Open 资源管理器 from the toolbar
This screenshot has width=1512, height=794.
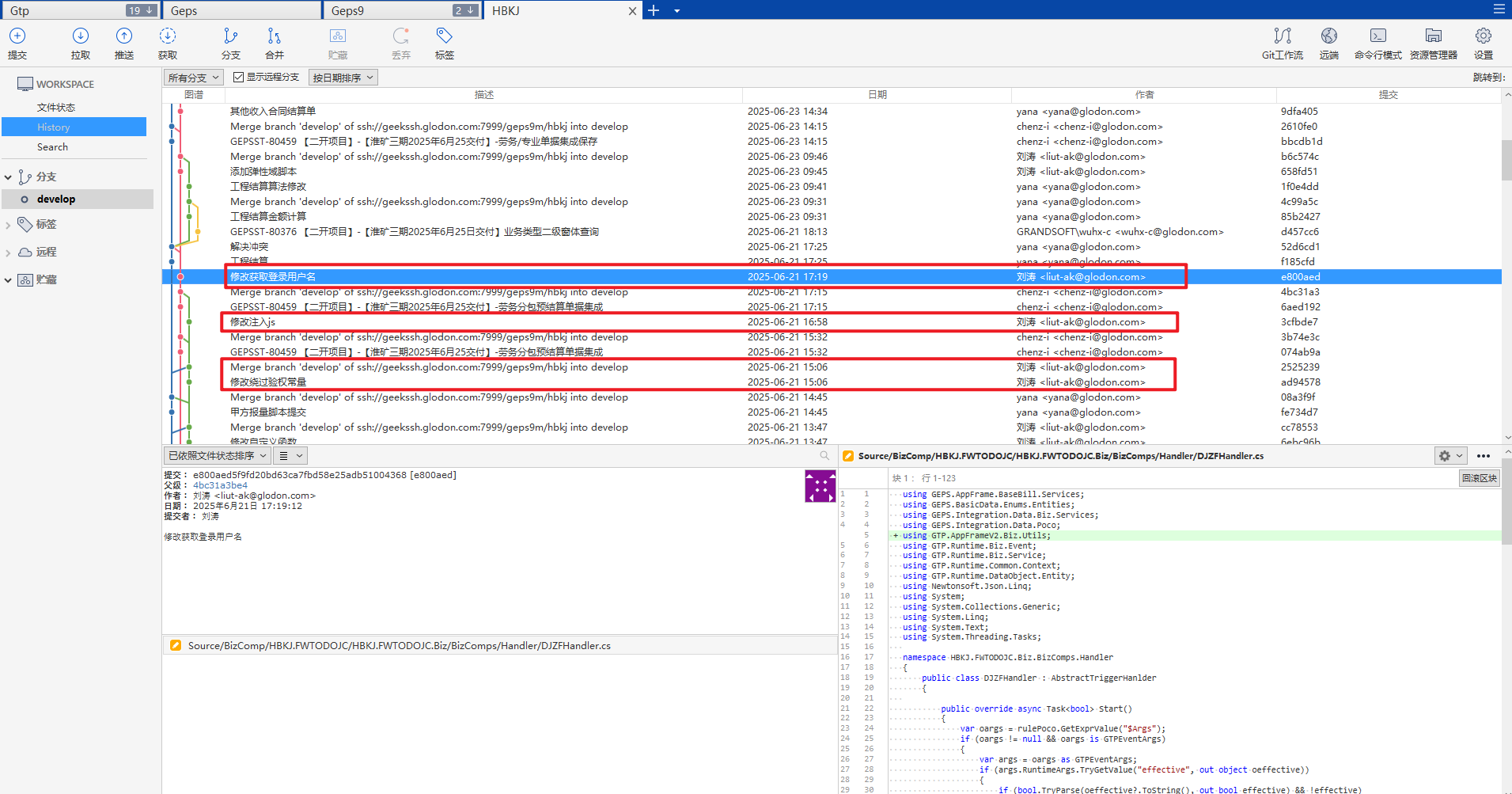[x=1433, y=36]
